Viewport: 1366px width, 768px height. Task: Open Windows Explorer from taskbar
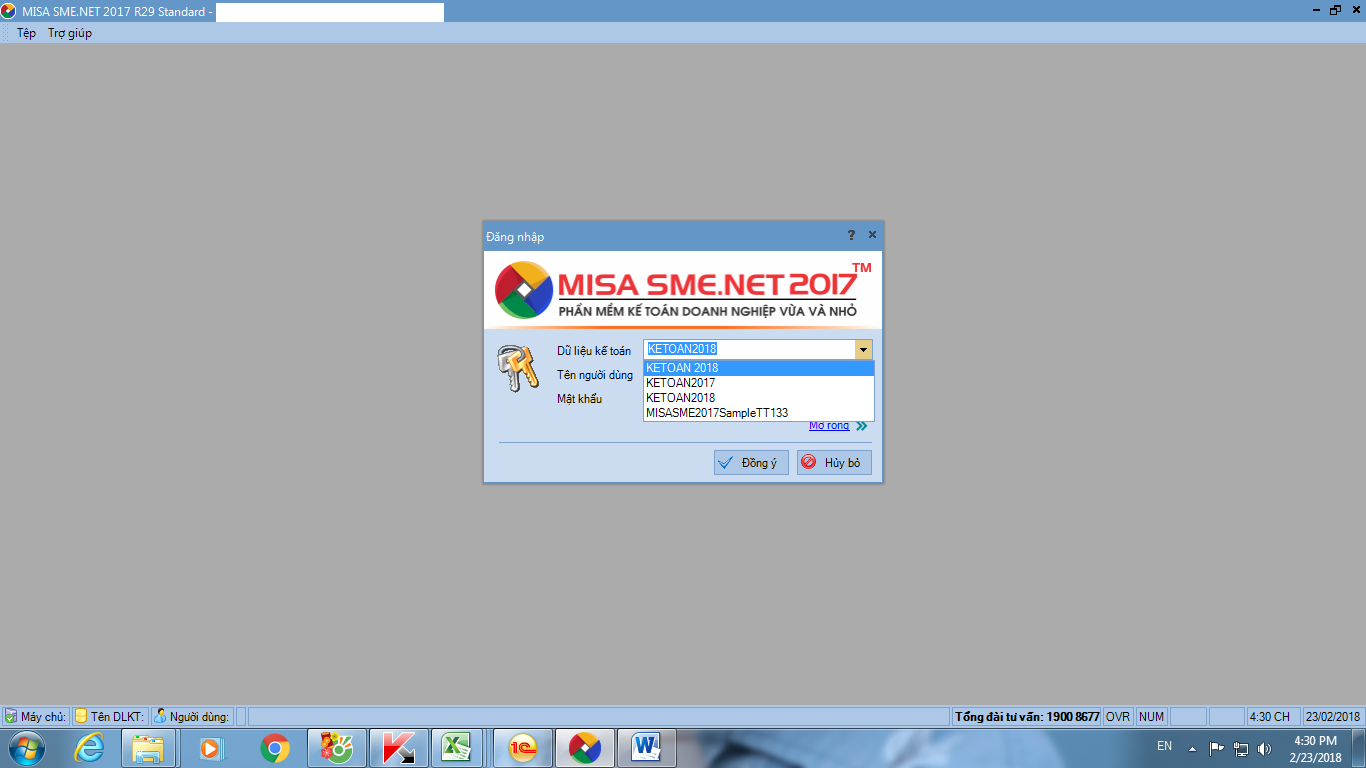(x=148, y=748)
